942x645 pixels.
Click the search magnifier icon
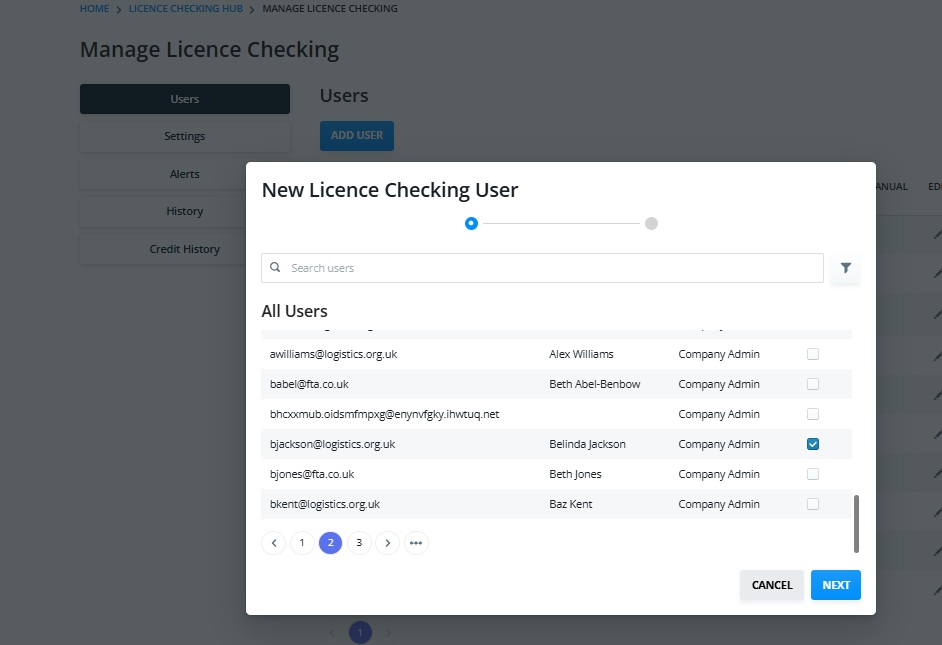275,267
